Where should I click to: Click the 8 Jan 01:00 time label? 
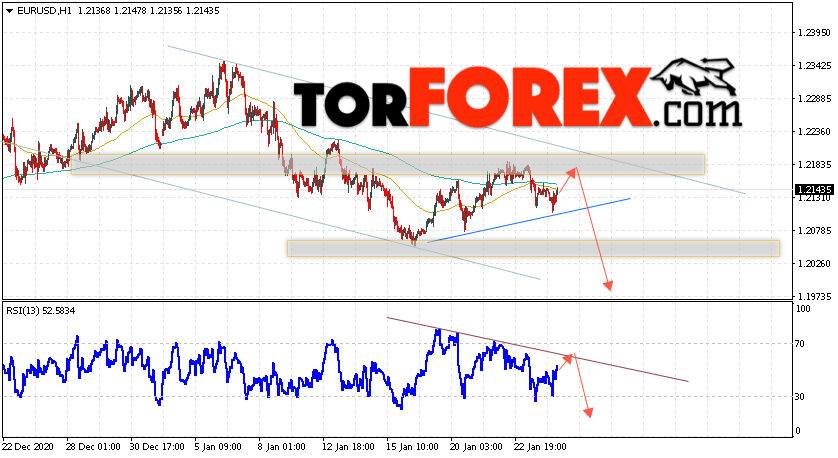point(282,446)
